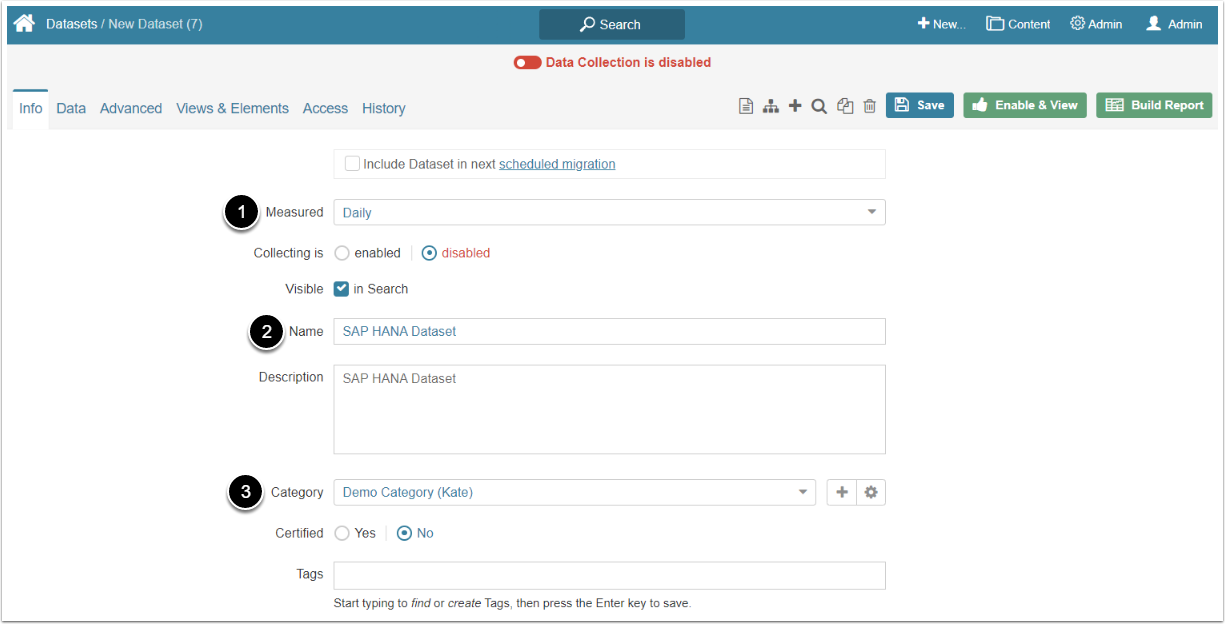1225x624 pixels.
Task: Click the Name input field
Action: [609, 331]
